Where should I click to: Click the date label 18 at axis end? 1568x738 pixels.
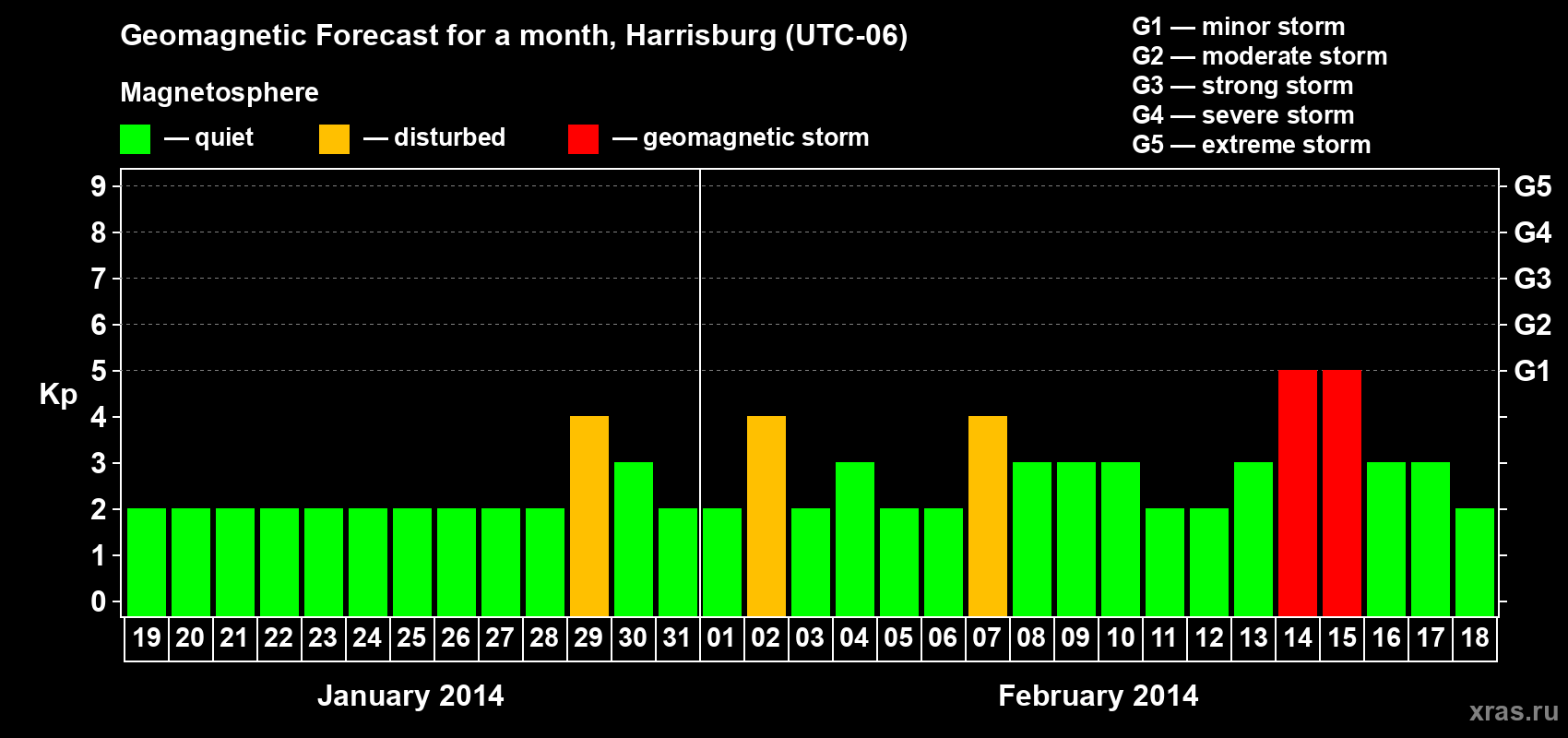pyautogui.click(x=1475, y=638)
